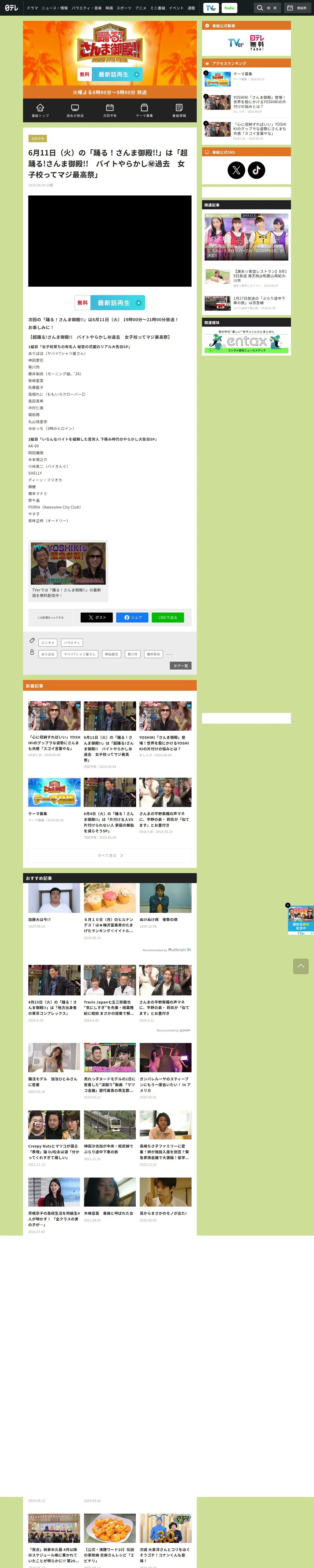The height and width of the screenshot is (1568, 314).
Task: Open the タグ一覧 button
Action: [181, 666]
